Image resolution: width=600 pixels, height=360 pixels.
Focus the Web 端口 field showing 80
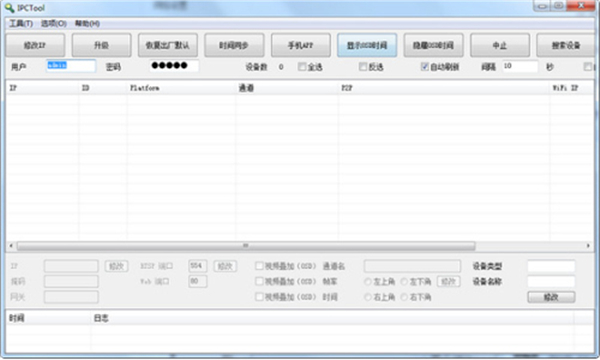198,282
